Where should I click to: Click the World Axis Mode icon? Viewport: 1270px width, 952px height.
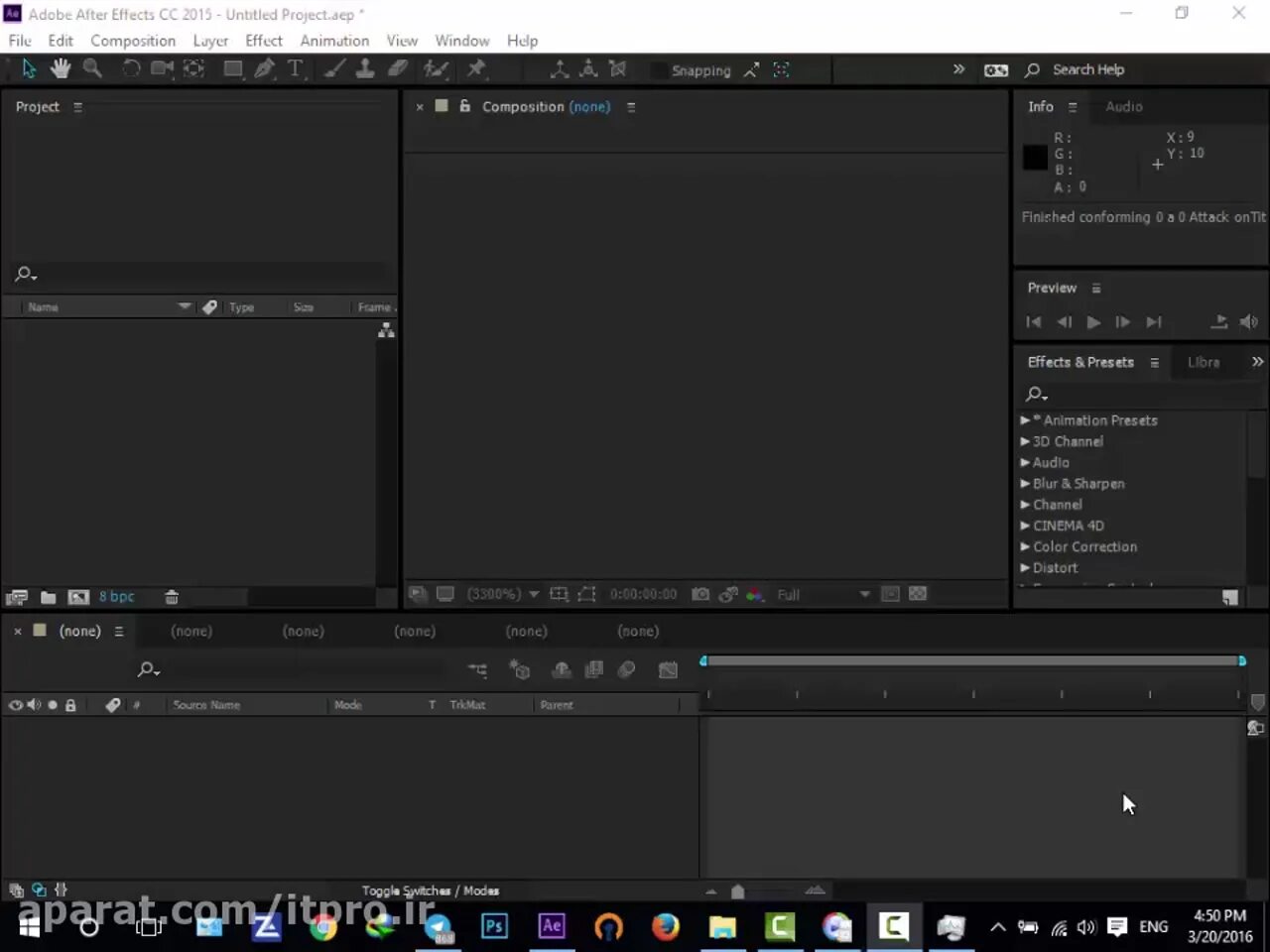[588, 68]
